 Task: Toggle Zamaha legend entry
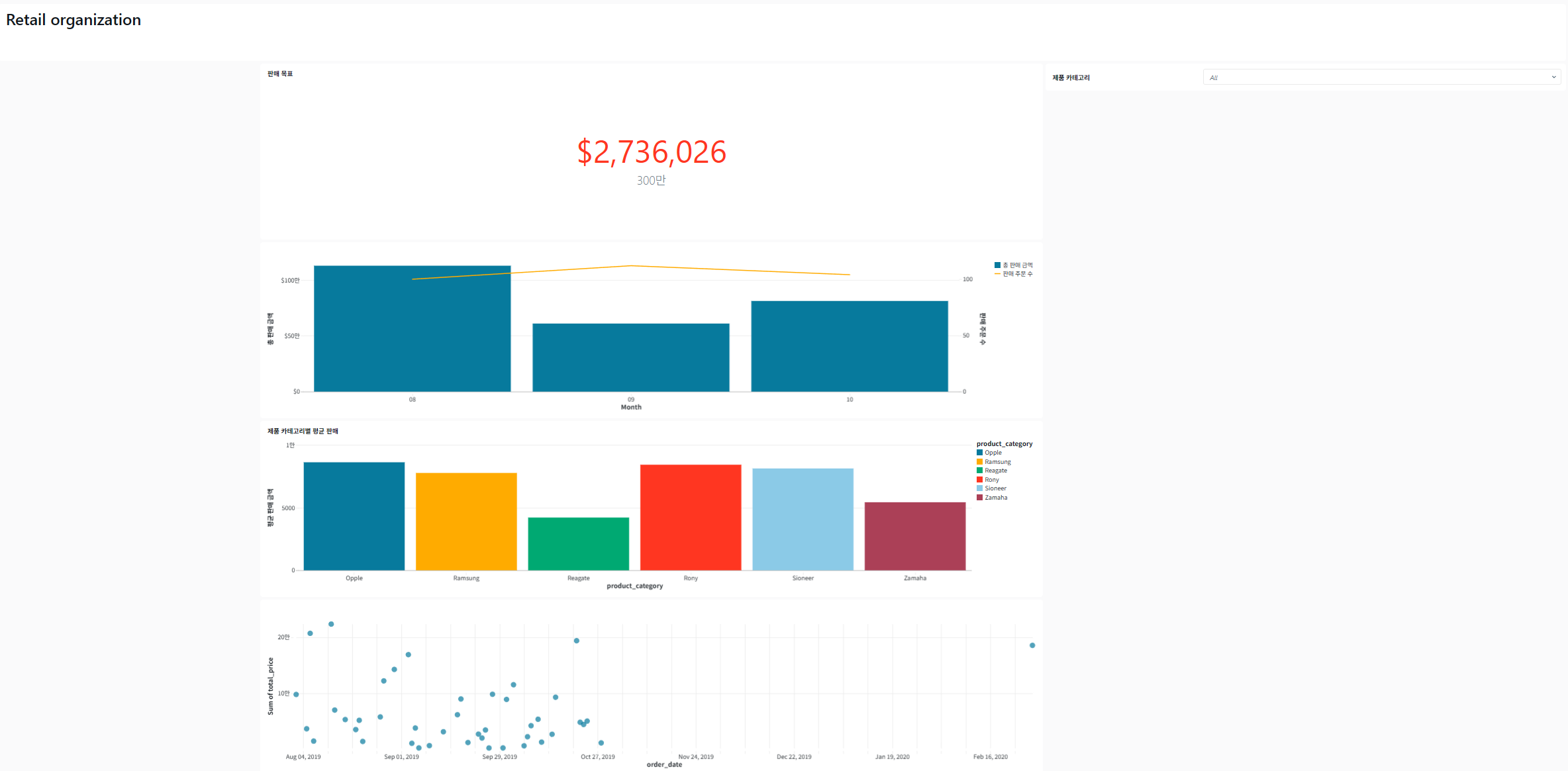(x=995, y=498)
